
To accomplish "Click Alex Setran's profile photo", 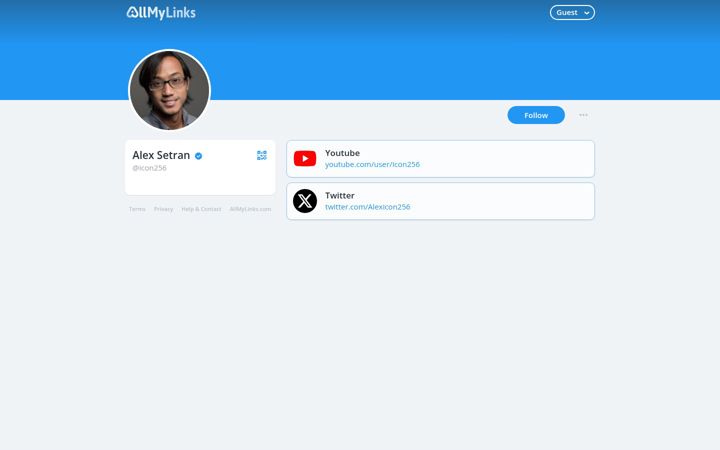I will (x=169, y=90).
